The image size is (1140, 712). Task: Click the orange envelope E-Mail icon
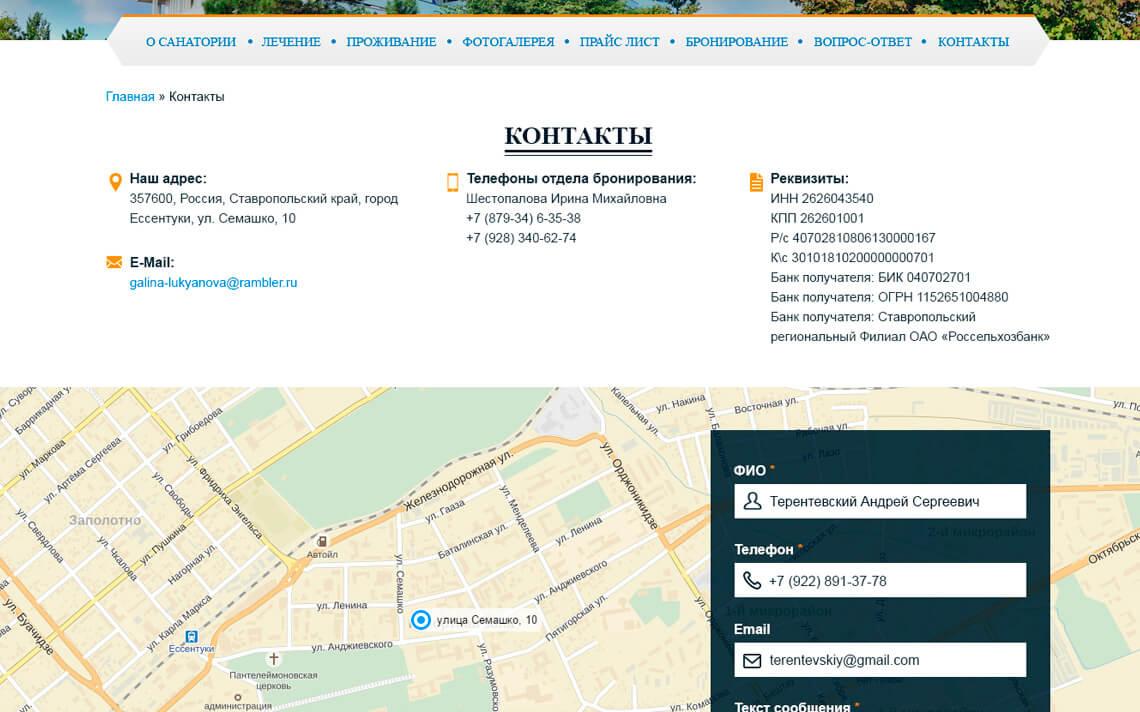click(x=114, y=262)
